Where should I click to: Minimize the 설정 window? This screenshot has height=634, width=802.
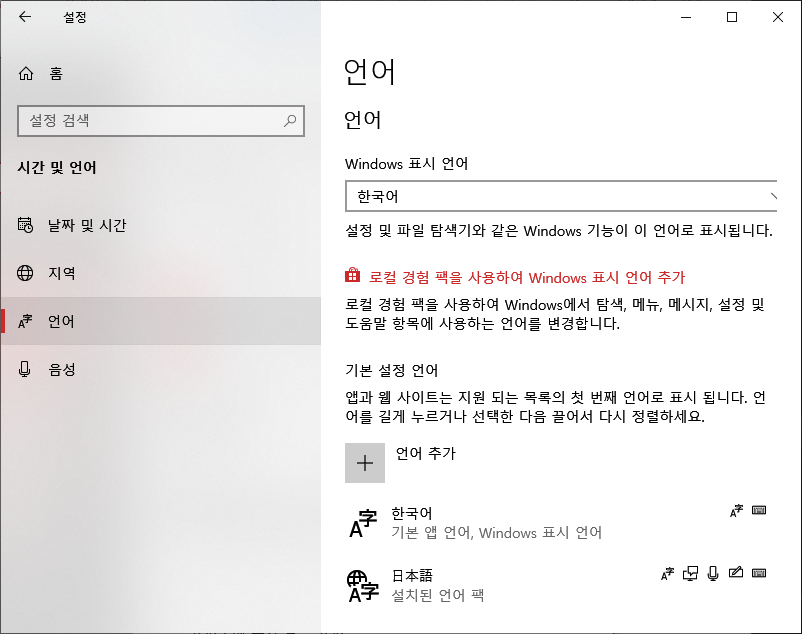click(x=686, y=17)
